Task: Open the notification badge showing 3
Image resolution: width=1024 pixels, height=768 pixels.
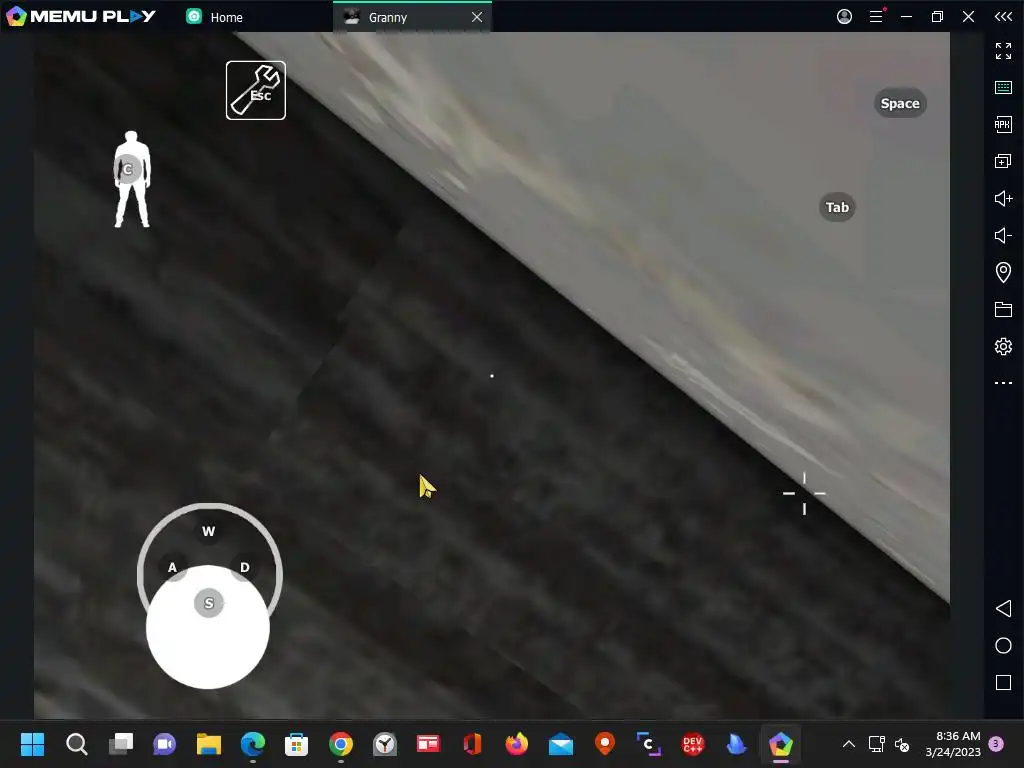Action: 997,744
